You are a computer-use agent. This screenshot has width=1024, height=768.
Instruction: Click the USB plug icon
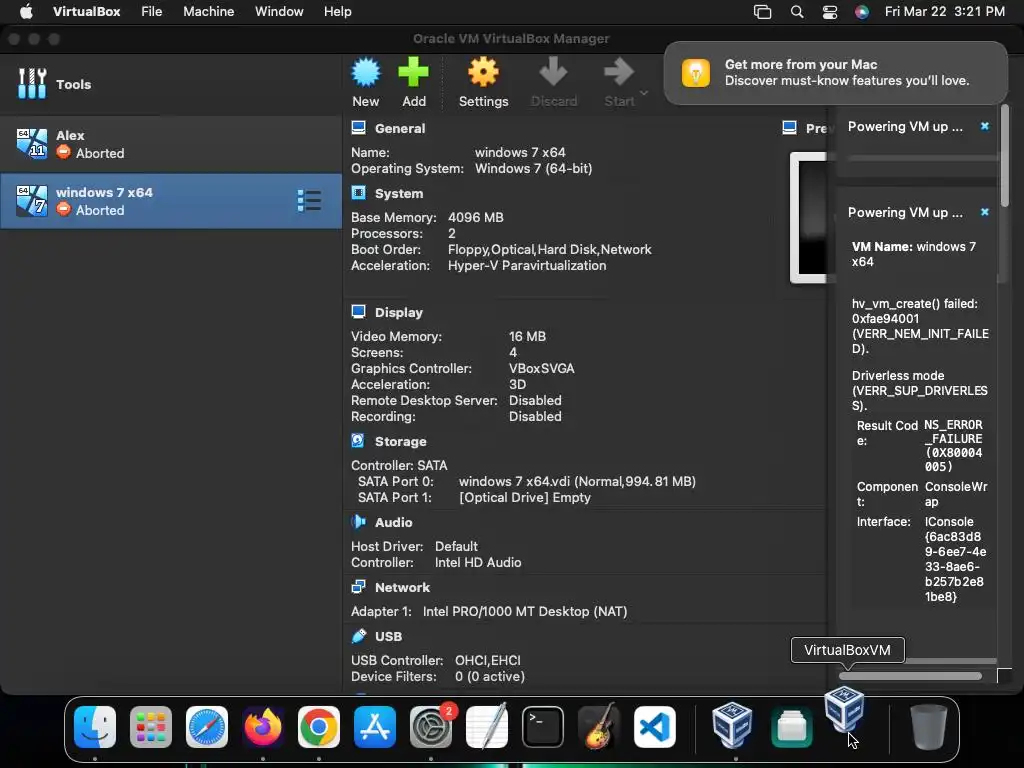[359, 636]
